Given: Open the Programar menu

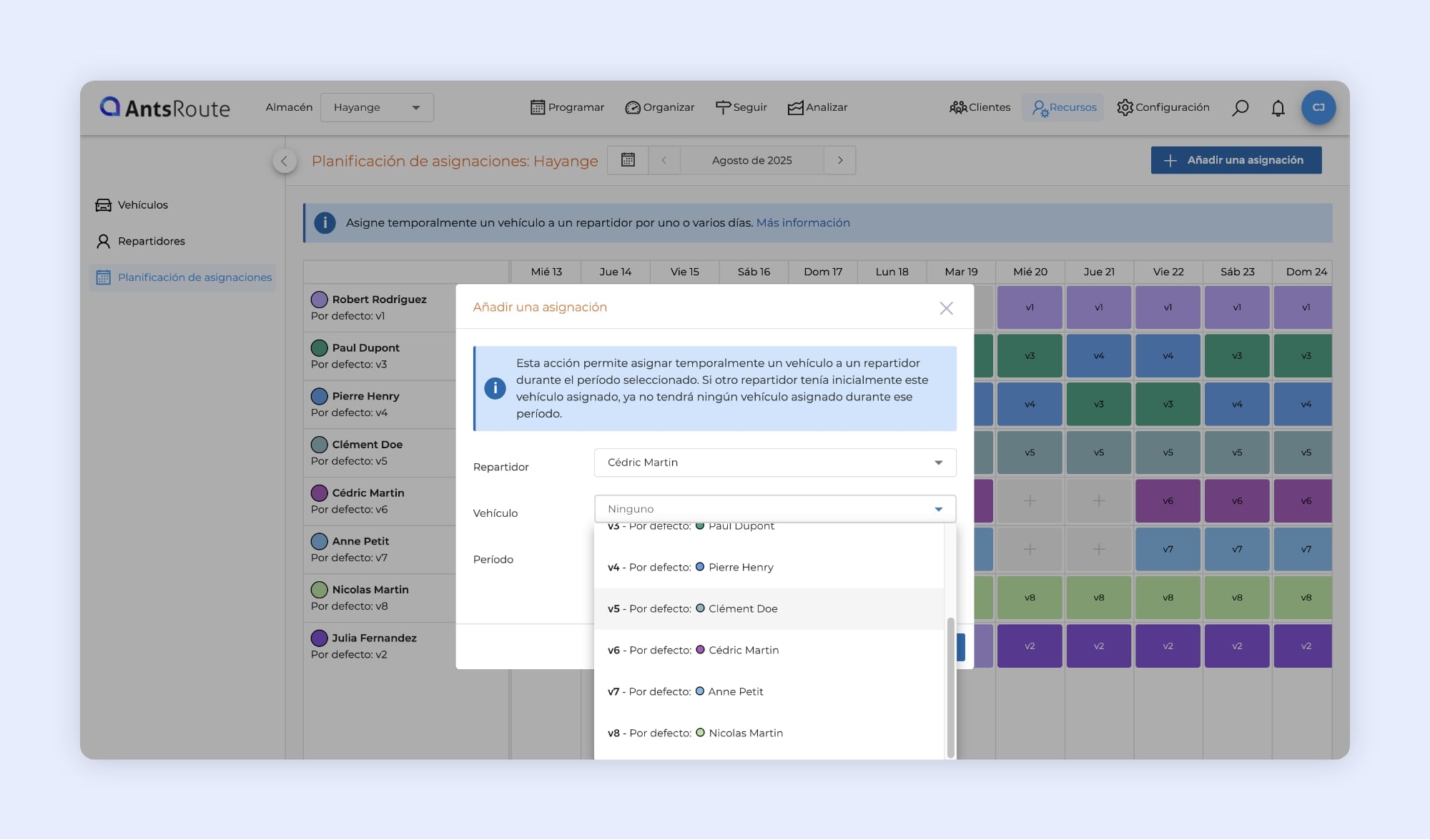Looking at the screenshot, I should tap(568, 107).
